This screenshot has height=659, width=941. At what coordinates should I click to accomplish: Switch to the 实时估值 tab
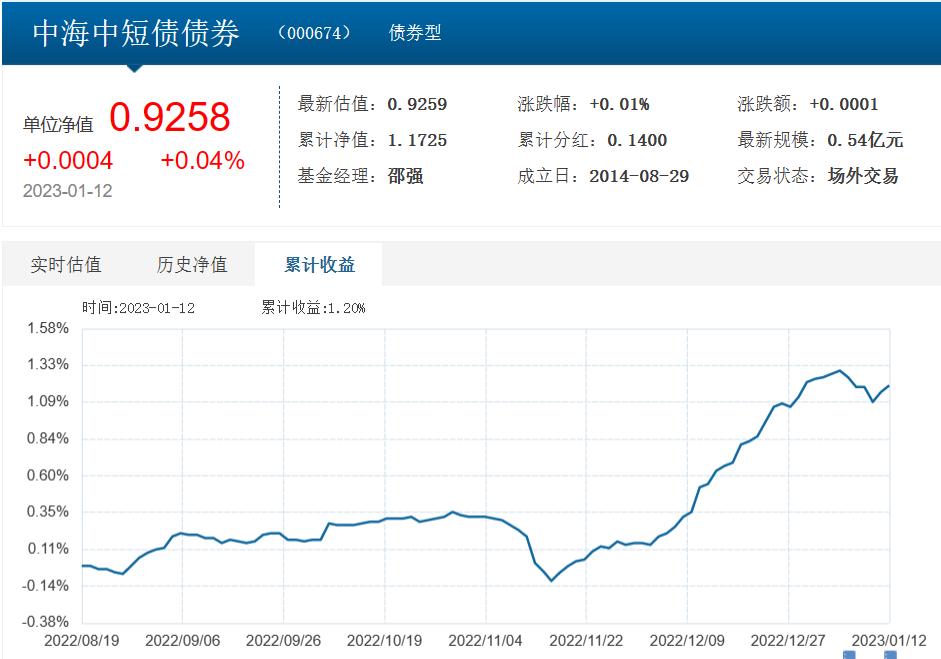[x=66, y=265]
